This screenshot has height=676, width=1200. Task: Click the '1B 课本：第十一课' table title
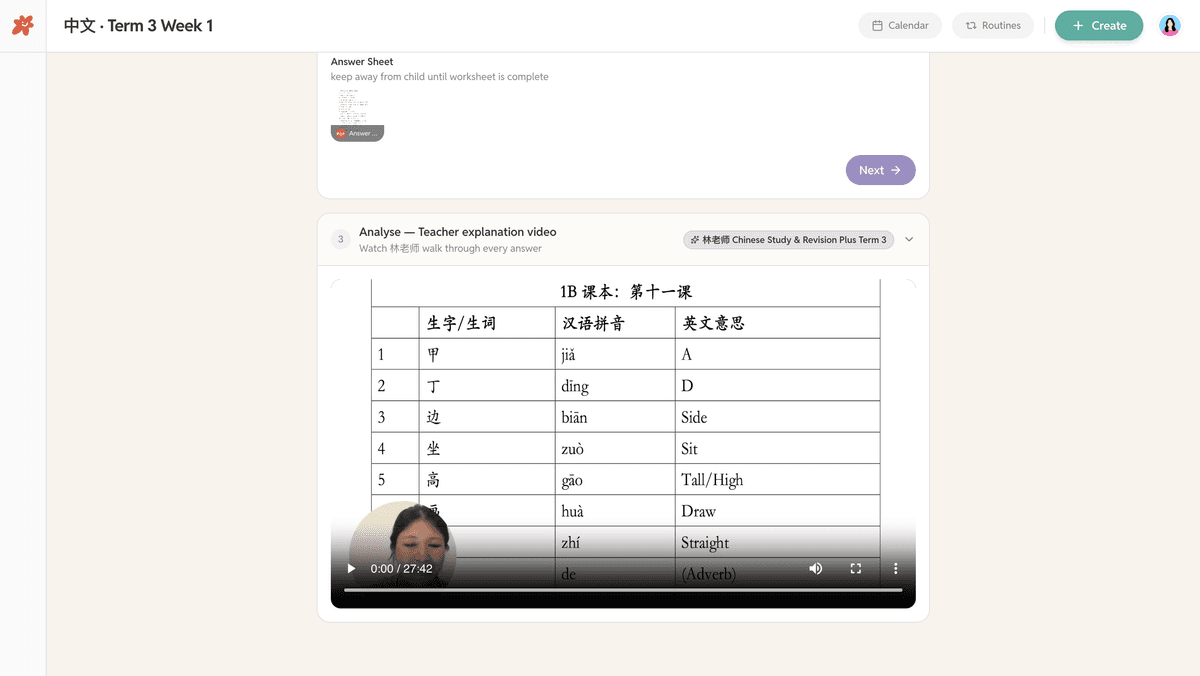pyautogui.click(x=626, y=292)
